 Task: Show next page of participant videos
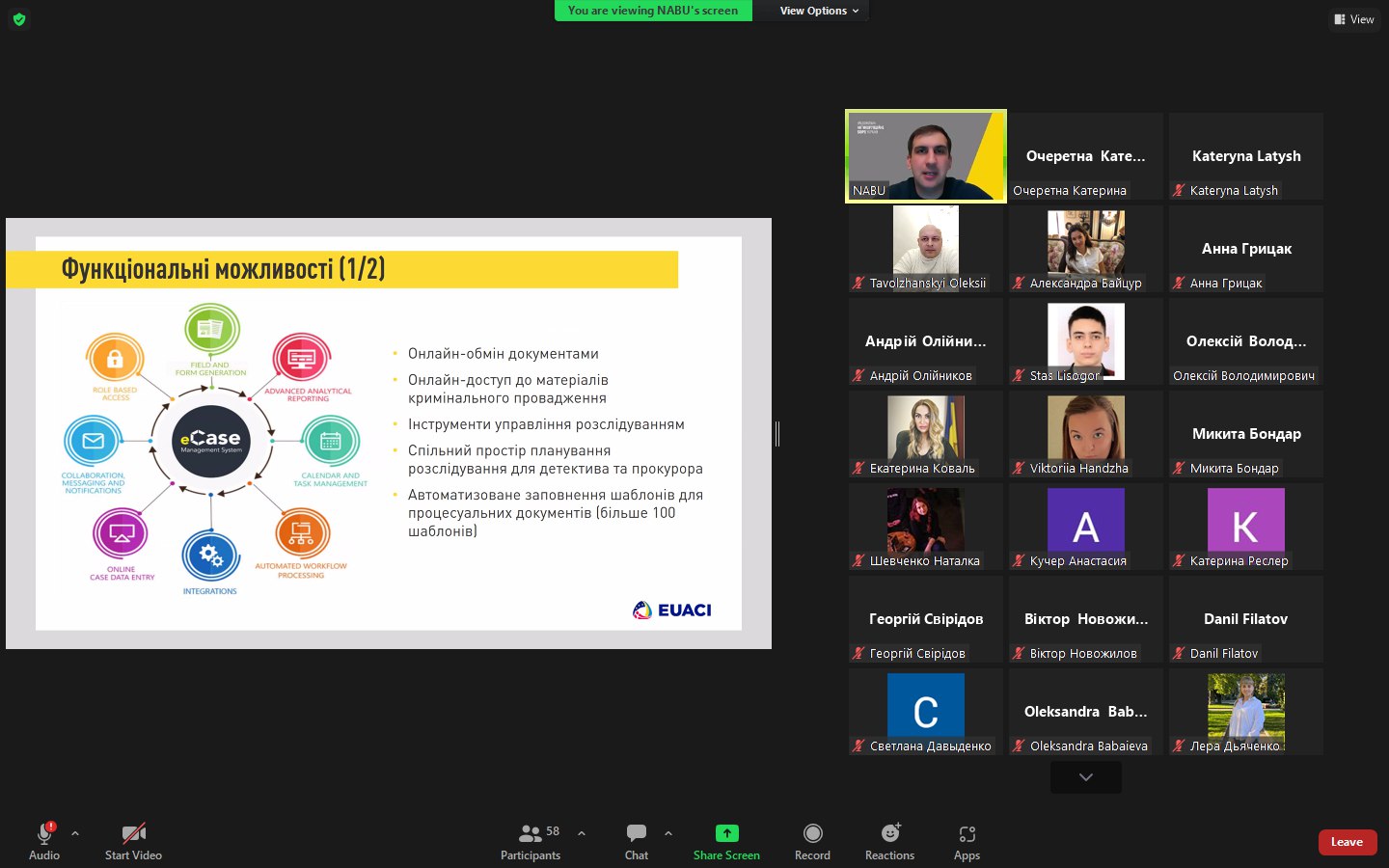pos(1086,777)
